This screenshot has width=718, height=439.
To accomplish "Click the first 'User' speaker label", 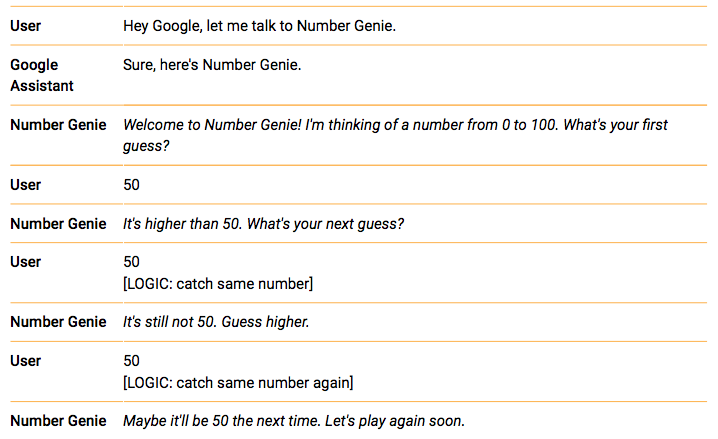I will click(26, 26).
